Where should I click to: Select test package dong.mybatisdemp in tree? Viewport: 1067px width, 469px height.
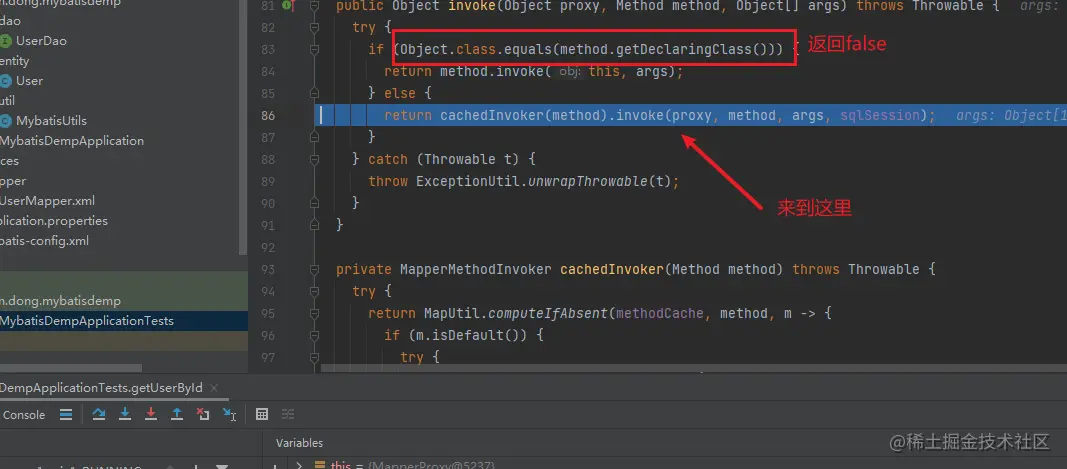(x=61, y=301)
